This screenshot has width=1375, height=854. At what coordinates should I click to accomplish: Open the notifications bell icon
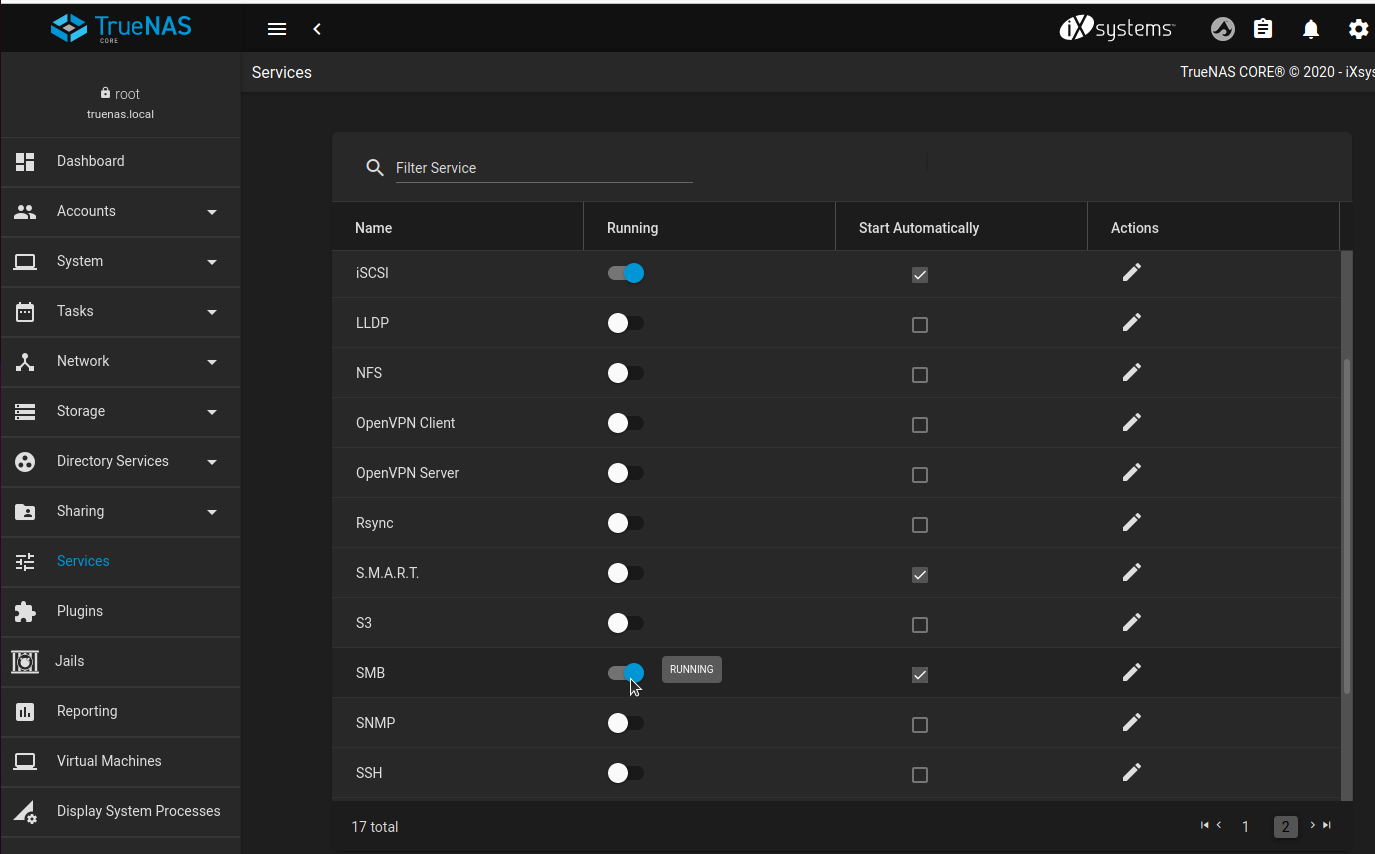coord(1311,29)
